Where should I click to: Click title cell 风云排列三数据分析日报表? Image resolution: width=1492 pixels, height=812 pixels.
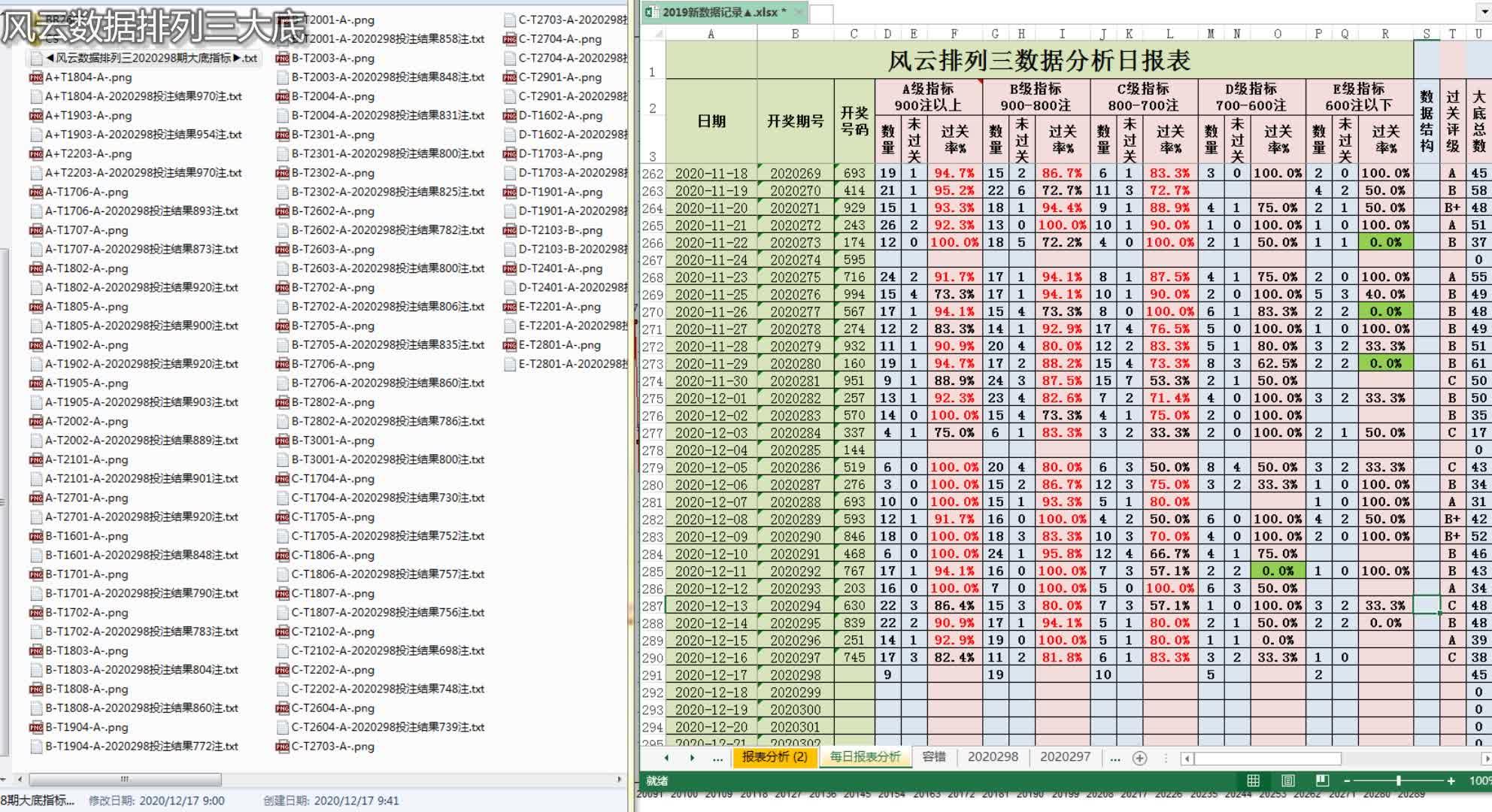[x=1040, y=60]
